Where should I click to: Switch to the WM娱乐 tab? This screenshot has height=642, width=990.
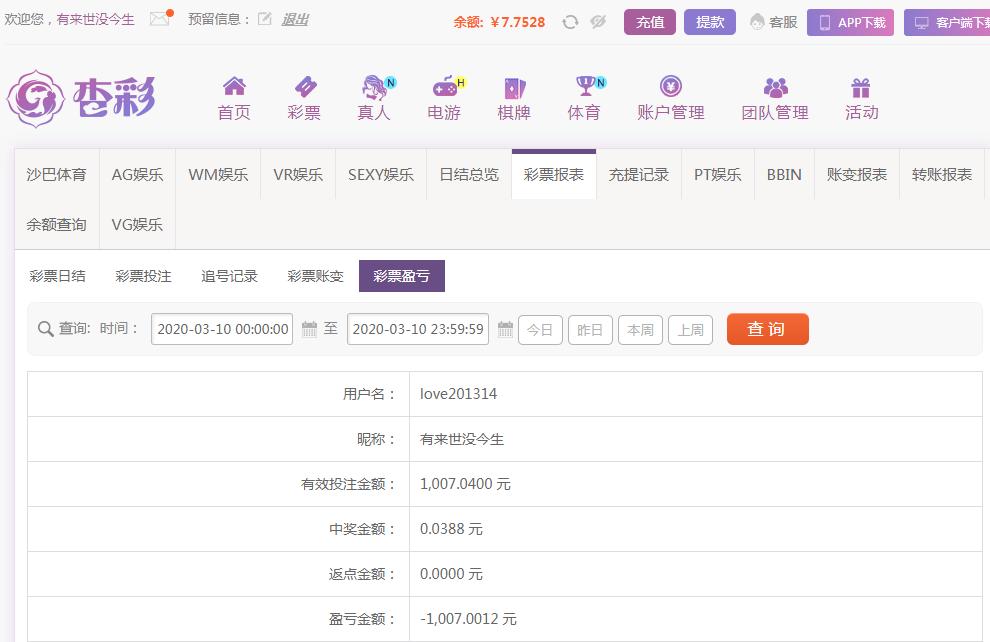[x=218, y=174]
